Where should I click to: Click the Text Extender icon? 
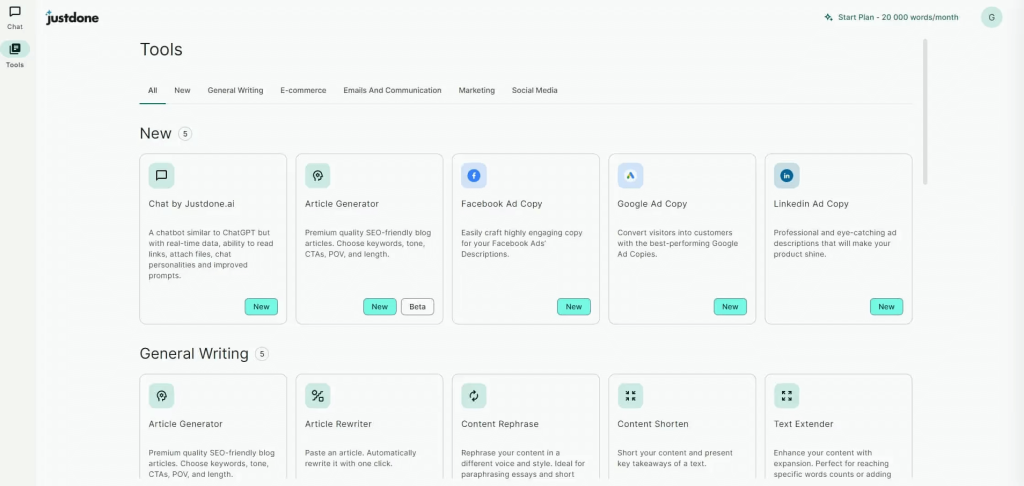(x=787, y=396)
